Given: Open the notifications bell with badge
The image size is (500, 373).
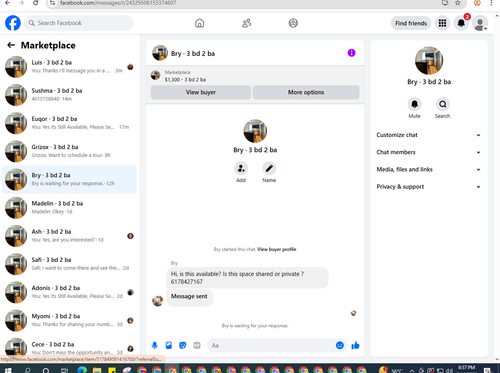Looking at the screenshot, I should tap(461, 23).
